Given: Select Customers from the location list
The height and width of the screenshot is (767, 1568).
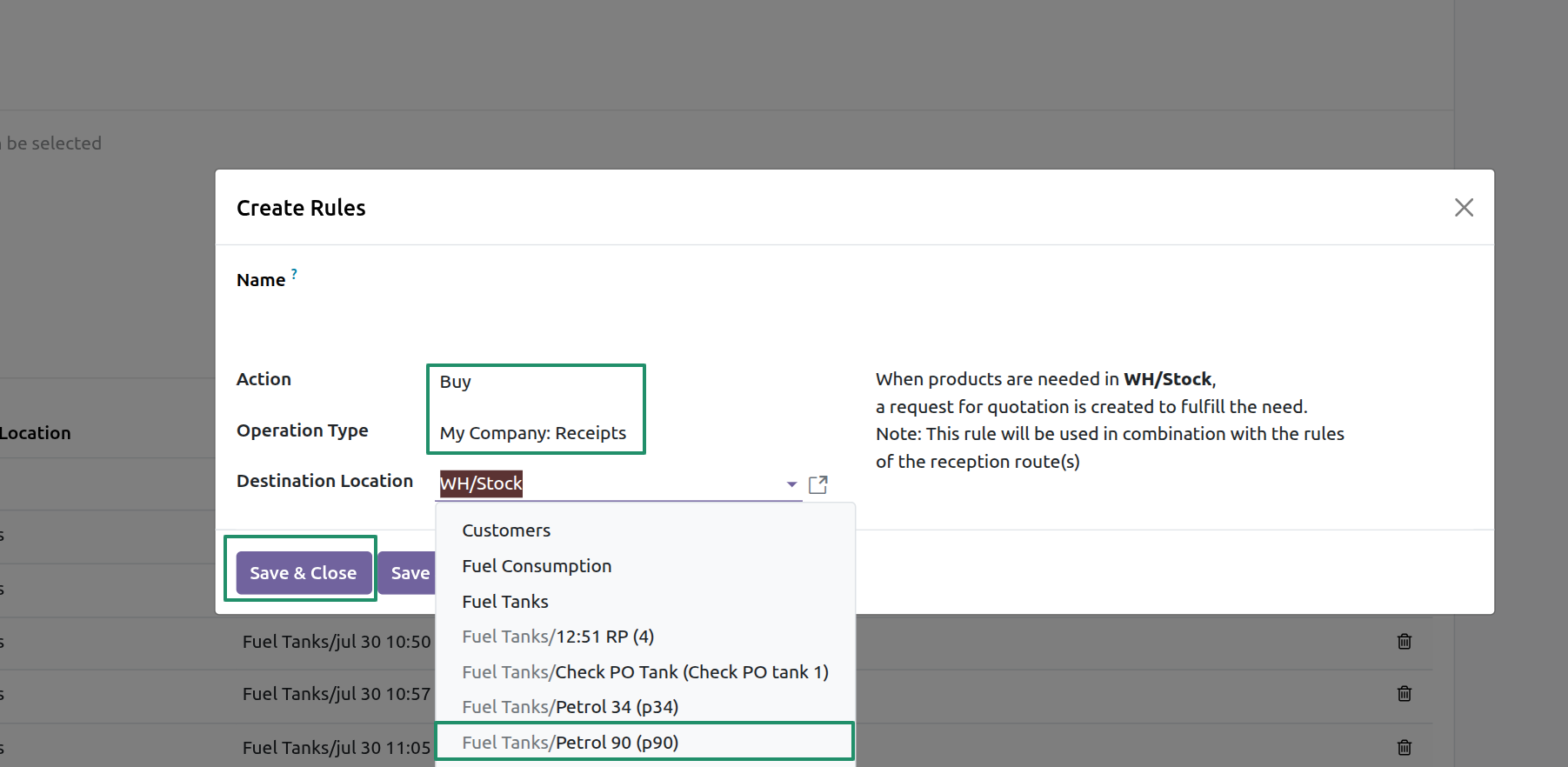Looking at the screenshot, I should (645, 530).
